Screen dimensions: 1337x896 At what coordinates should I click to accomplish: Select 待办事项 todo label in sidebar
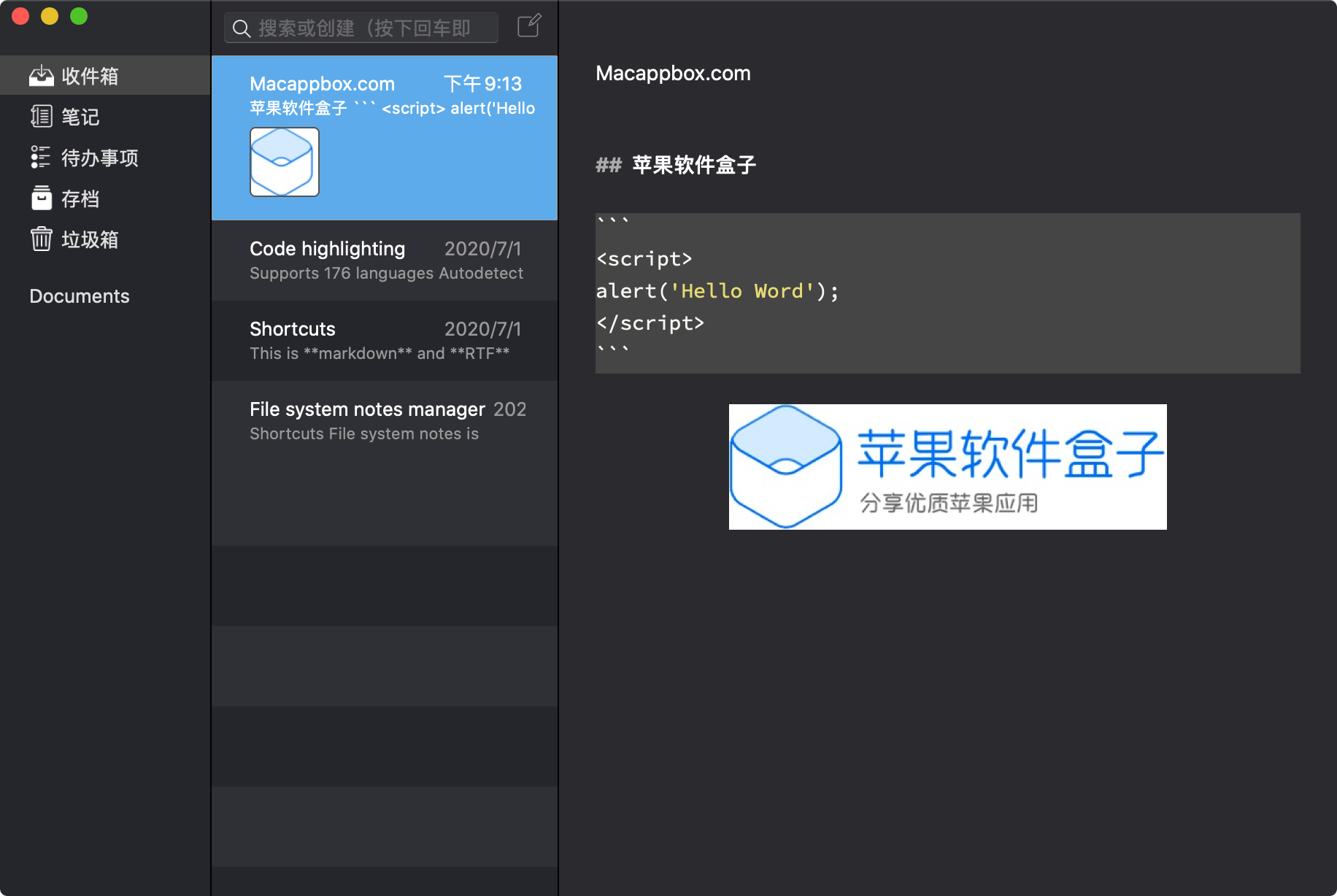100,158
